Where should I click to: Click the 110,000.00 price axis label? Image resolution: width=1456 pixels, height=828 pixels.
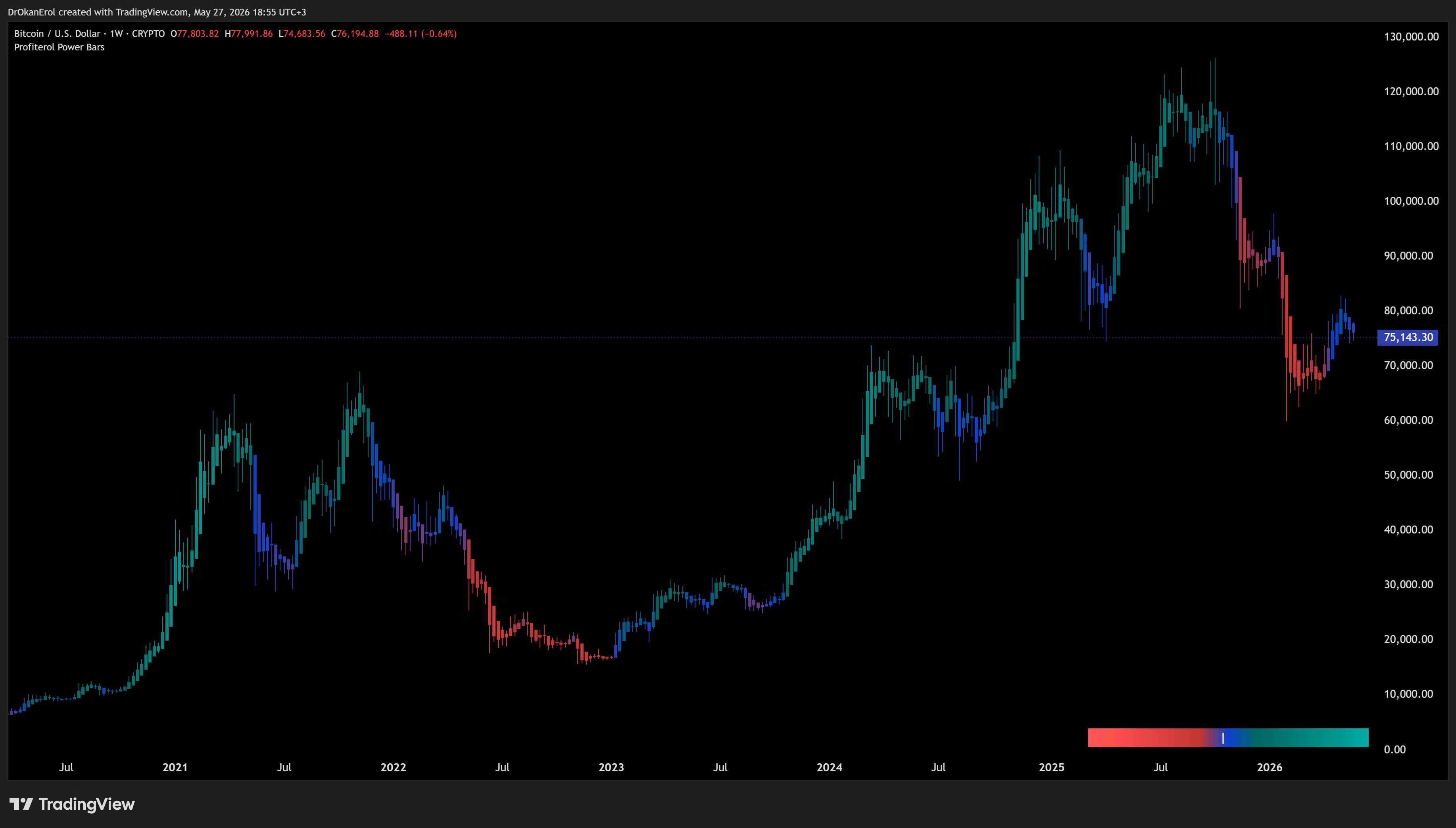1411,146
